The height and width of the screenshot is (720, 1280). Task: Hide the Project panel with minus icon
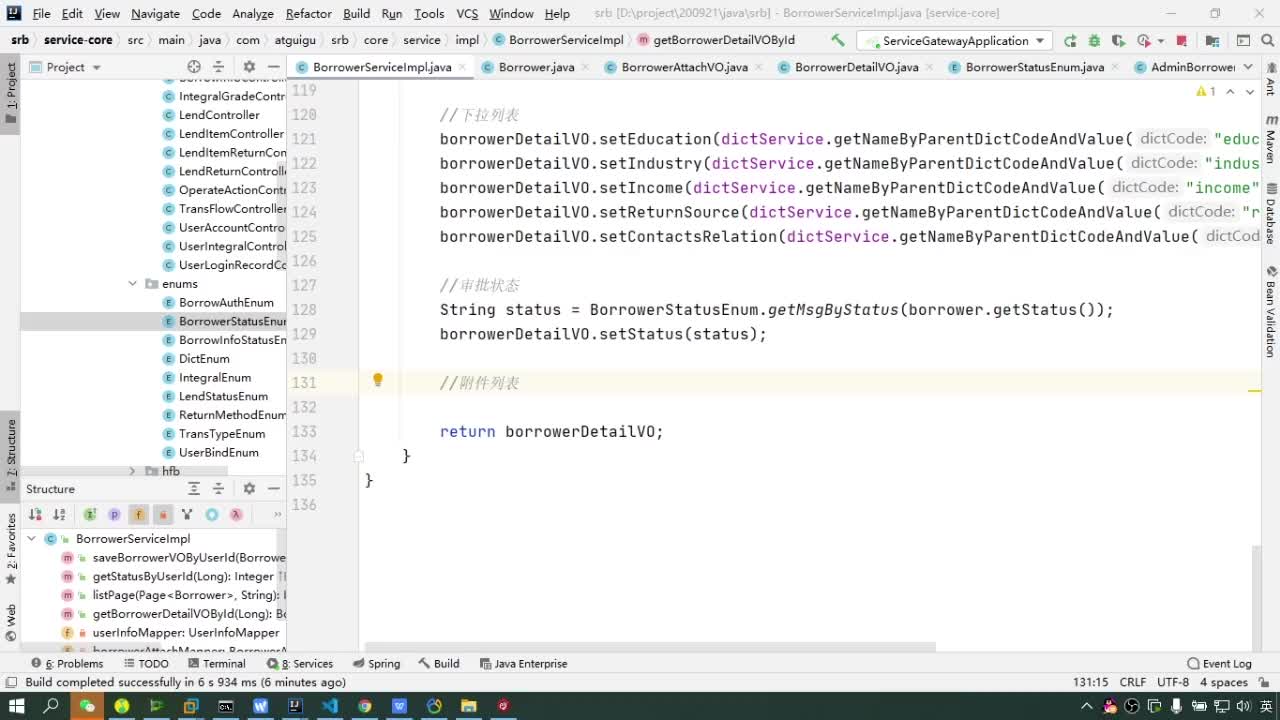273,67
